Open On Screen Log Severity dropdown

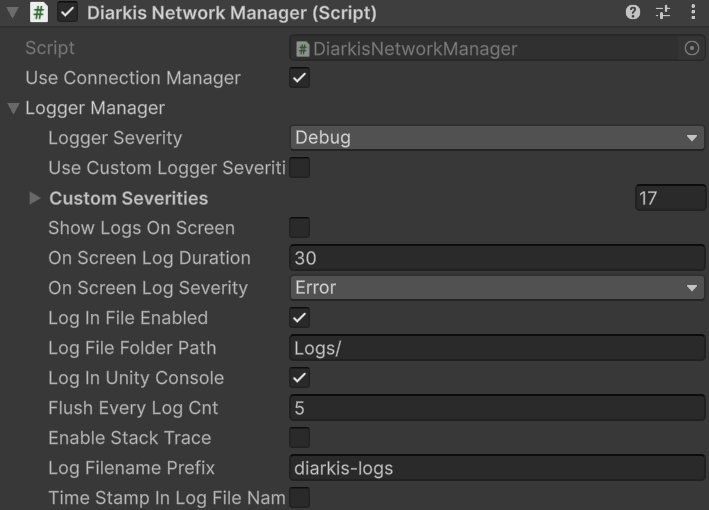(x=497, y=288)
